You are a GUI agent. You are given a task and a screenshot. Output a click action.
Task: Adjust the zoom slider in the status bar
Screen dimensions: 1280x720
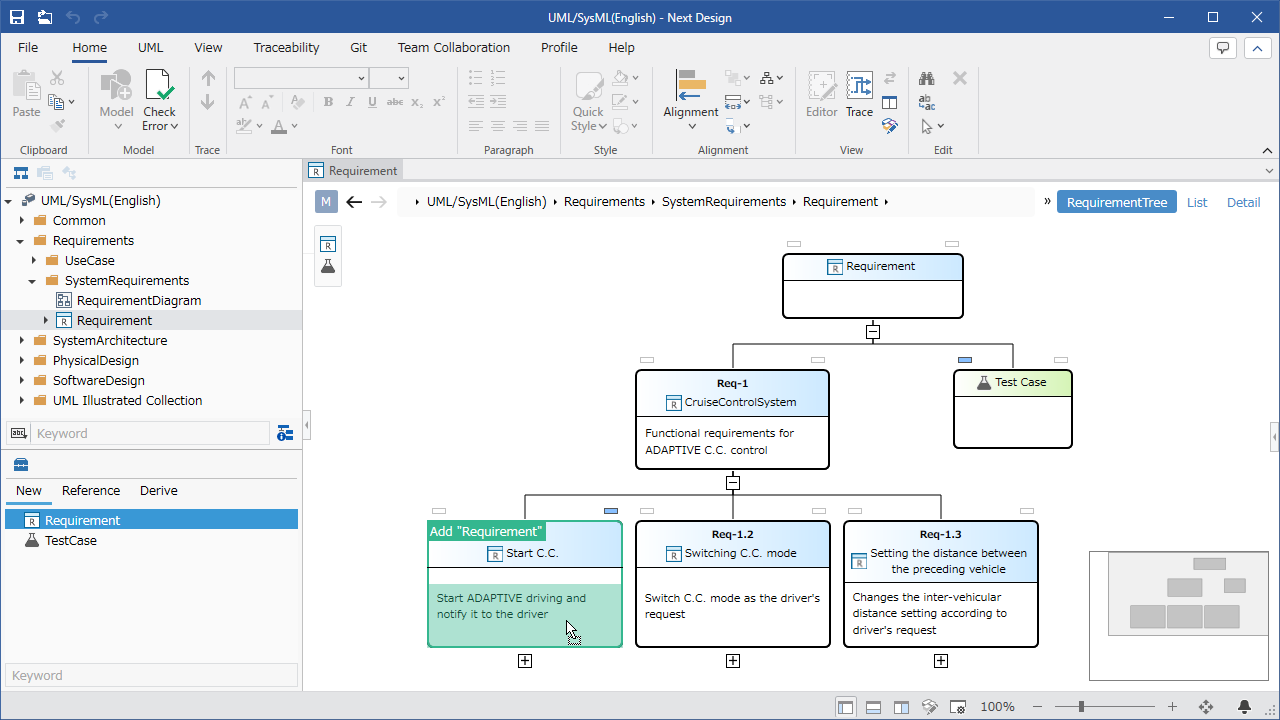(1081, 707)
